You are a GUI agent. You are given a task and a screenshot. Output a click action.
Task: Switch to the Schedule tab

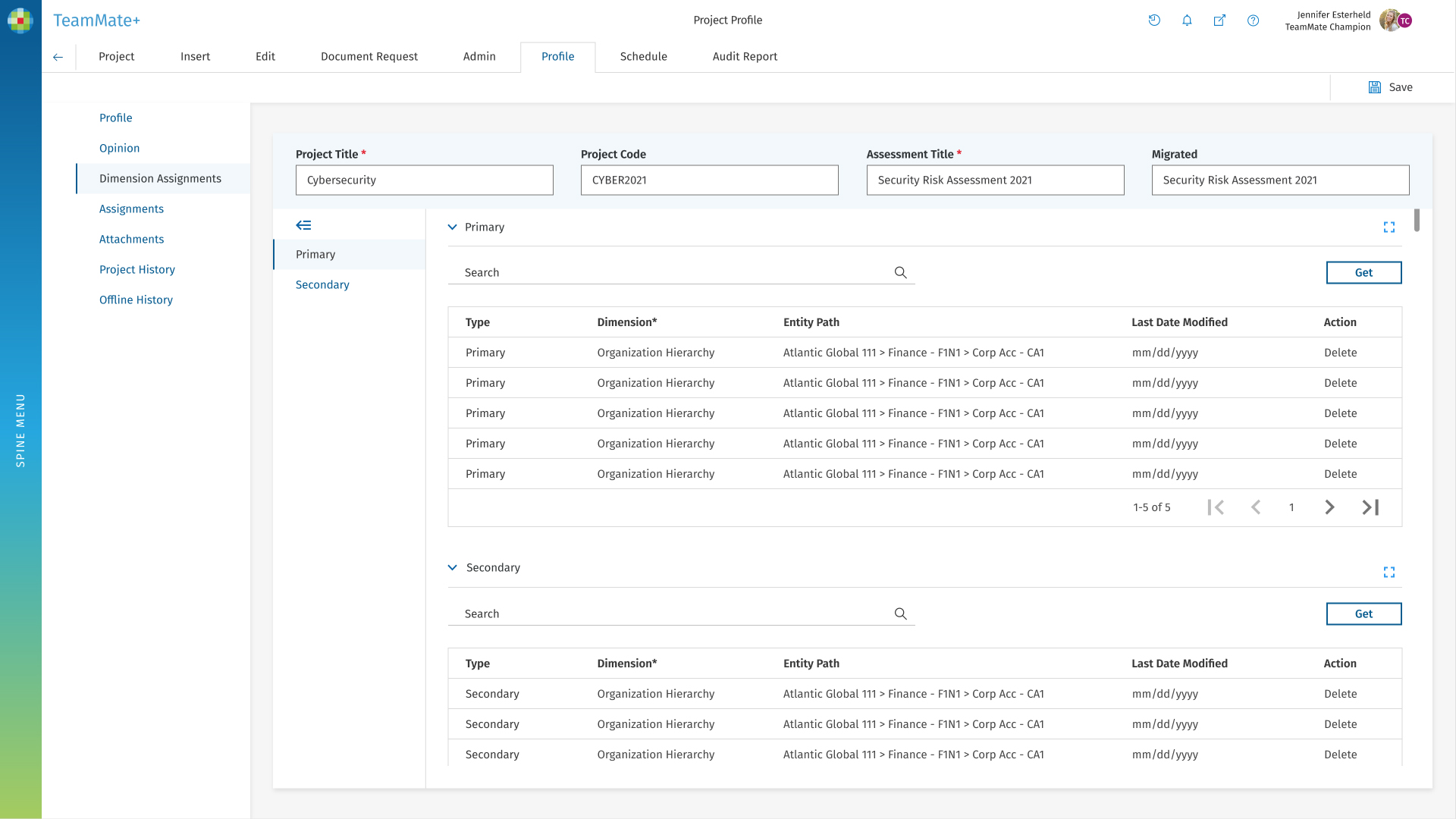643,57
